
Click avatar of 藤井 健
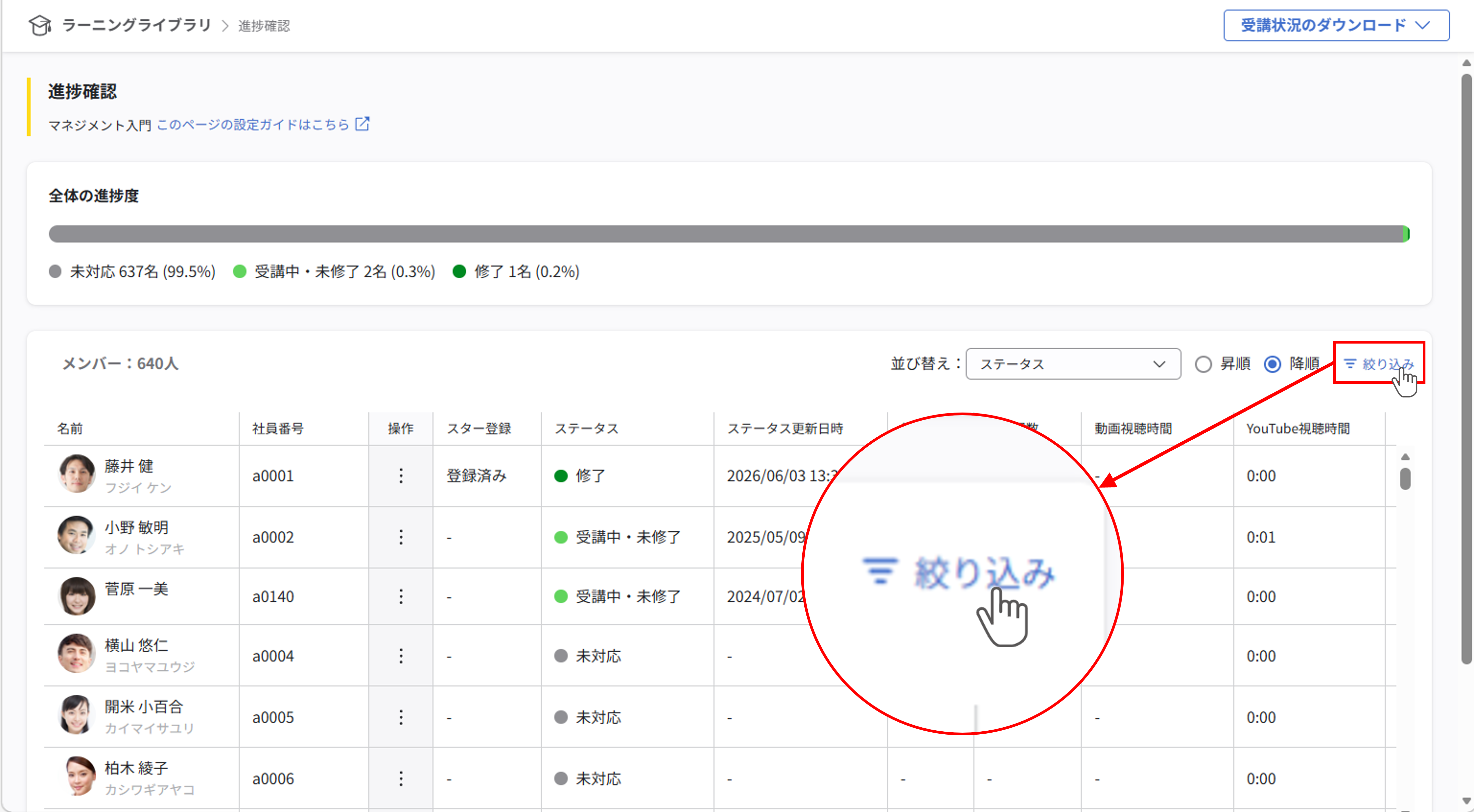point(76,474)
